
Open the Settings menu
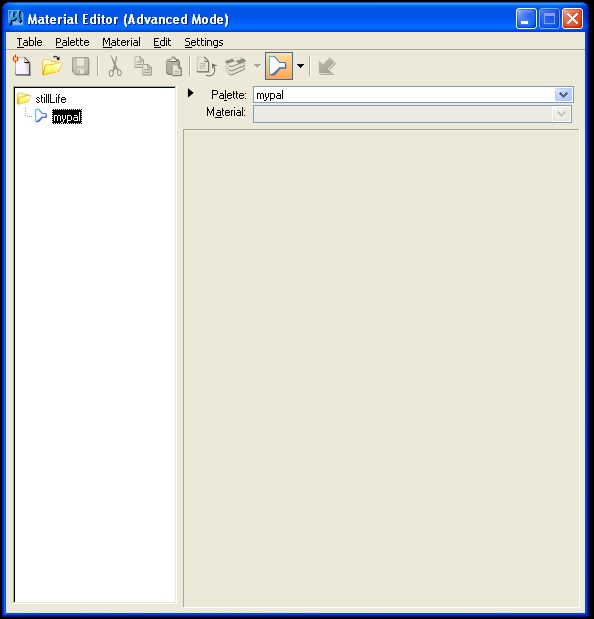click(204, 42)
